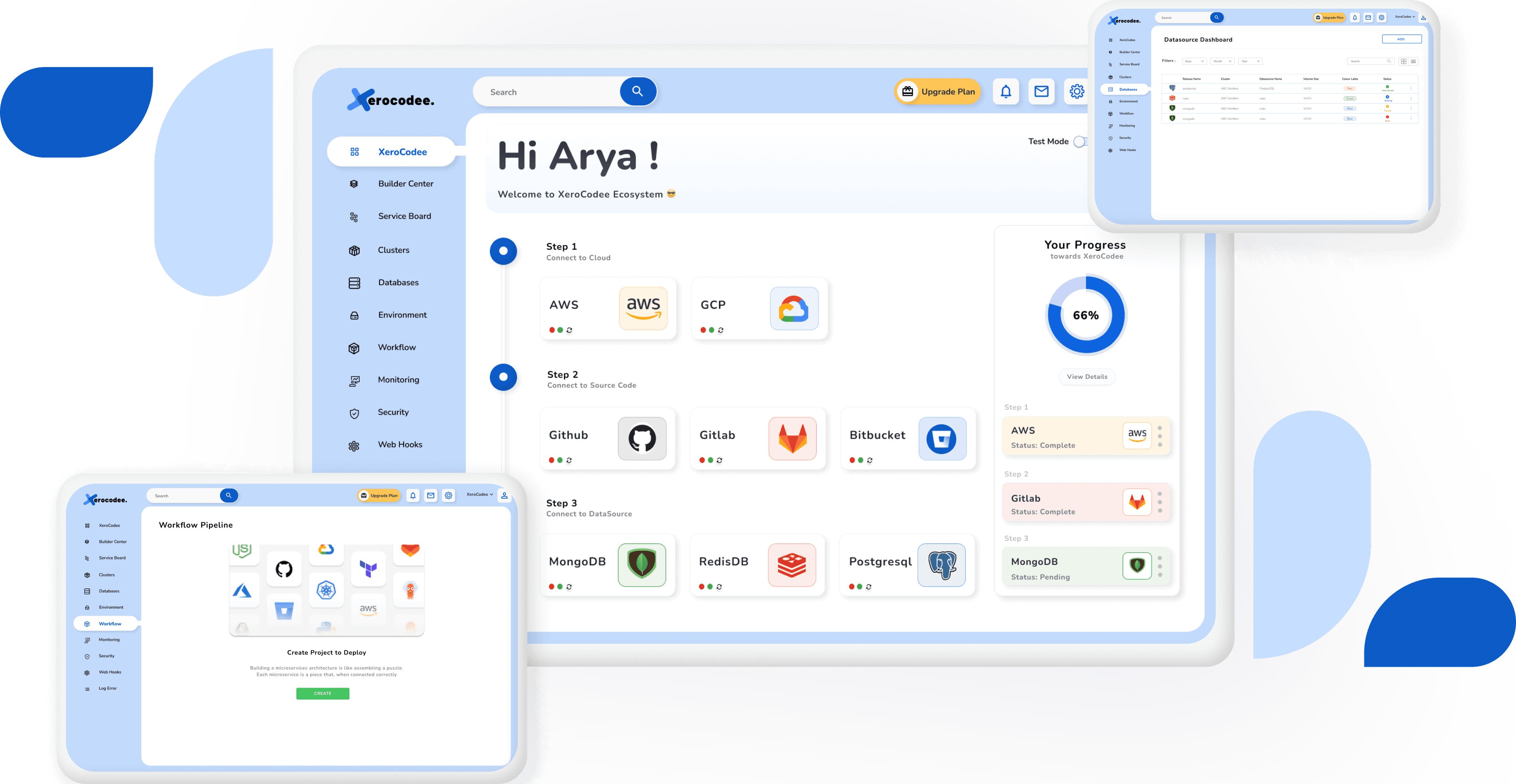The height and width of the screenshot is (784, 1516).
Task: Open three-dot menu on Gitlab progress card
Action: [1160, 502]
